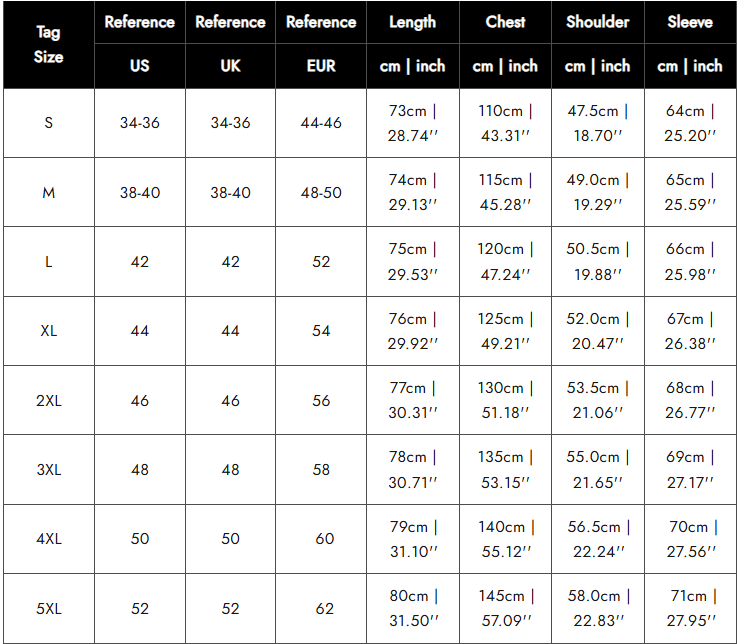Click the Tag Size header cell

[48, 45]
